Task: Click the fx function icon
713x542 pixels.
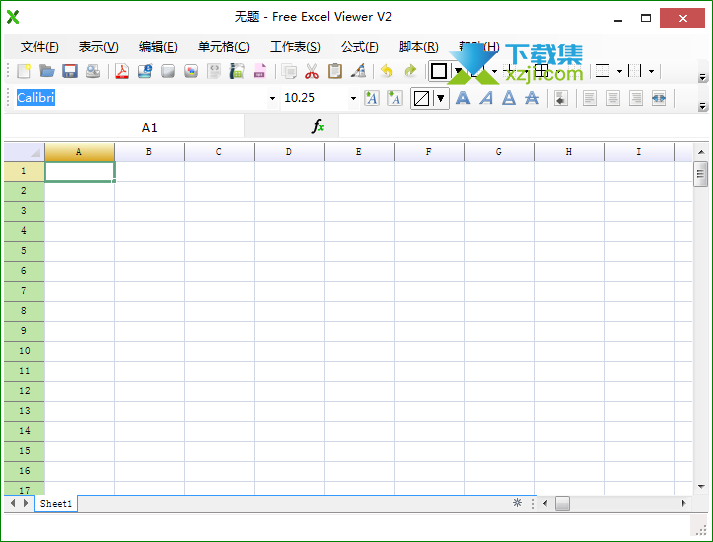Action: click(x=318, y=126)
